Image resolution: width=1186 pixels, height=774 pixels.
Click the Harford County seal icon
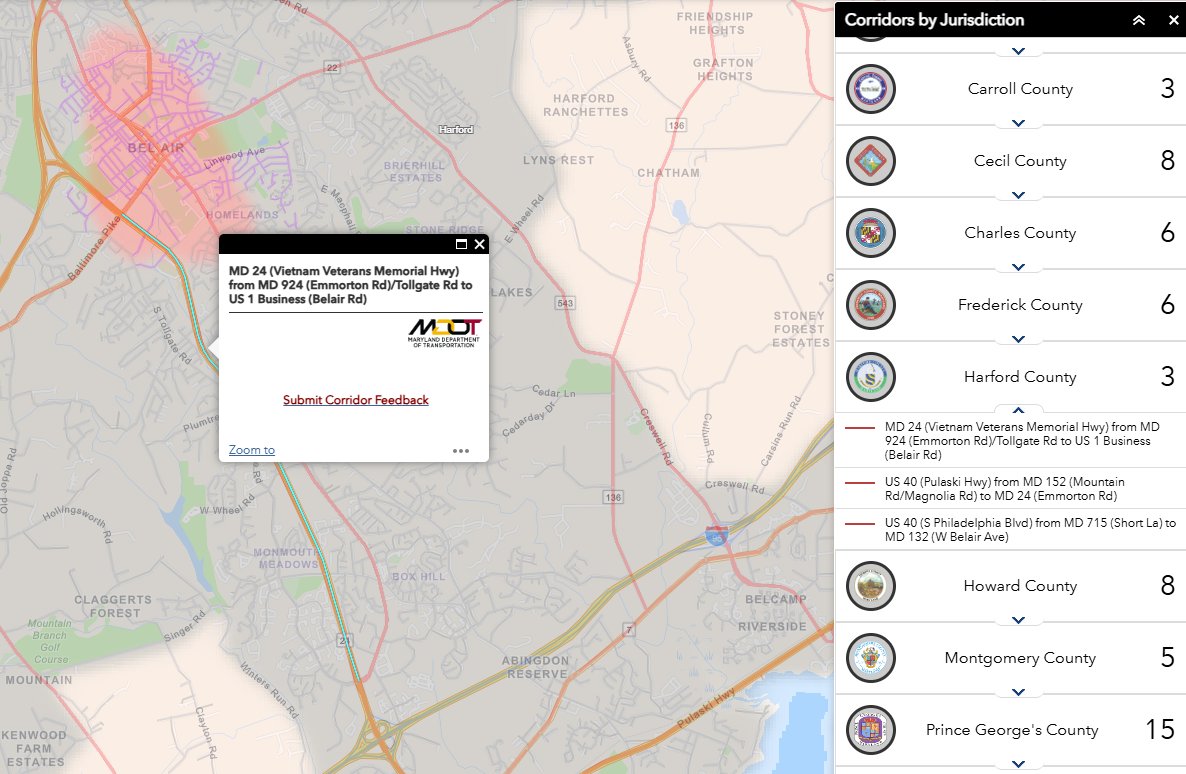pos(870,377)
